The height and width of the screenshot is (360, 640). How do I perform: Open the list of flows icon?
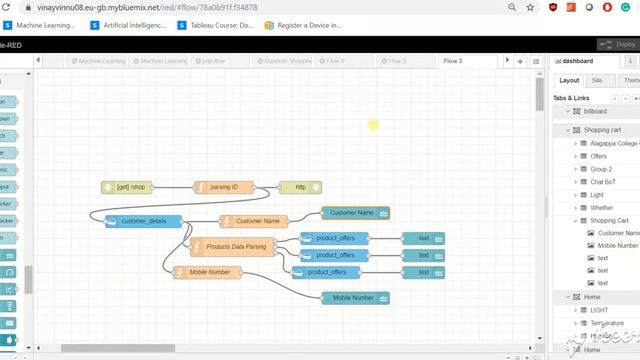pyautogui.click(x=536, y=62)
